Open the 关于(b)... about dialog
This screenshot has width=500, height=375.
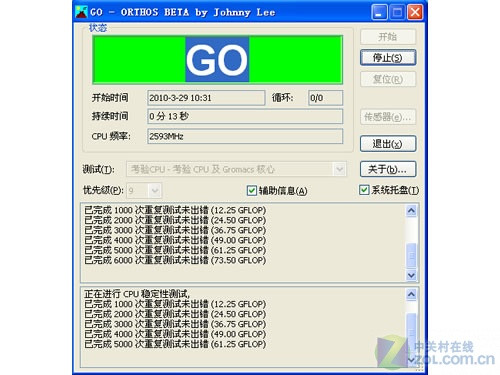(x=388, y=169)
